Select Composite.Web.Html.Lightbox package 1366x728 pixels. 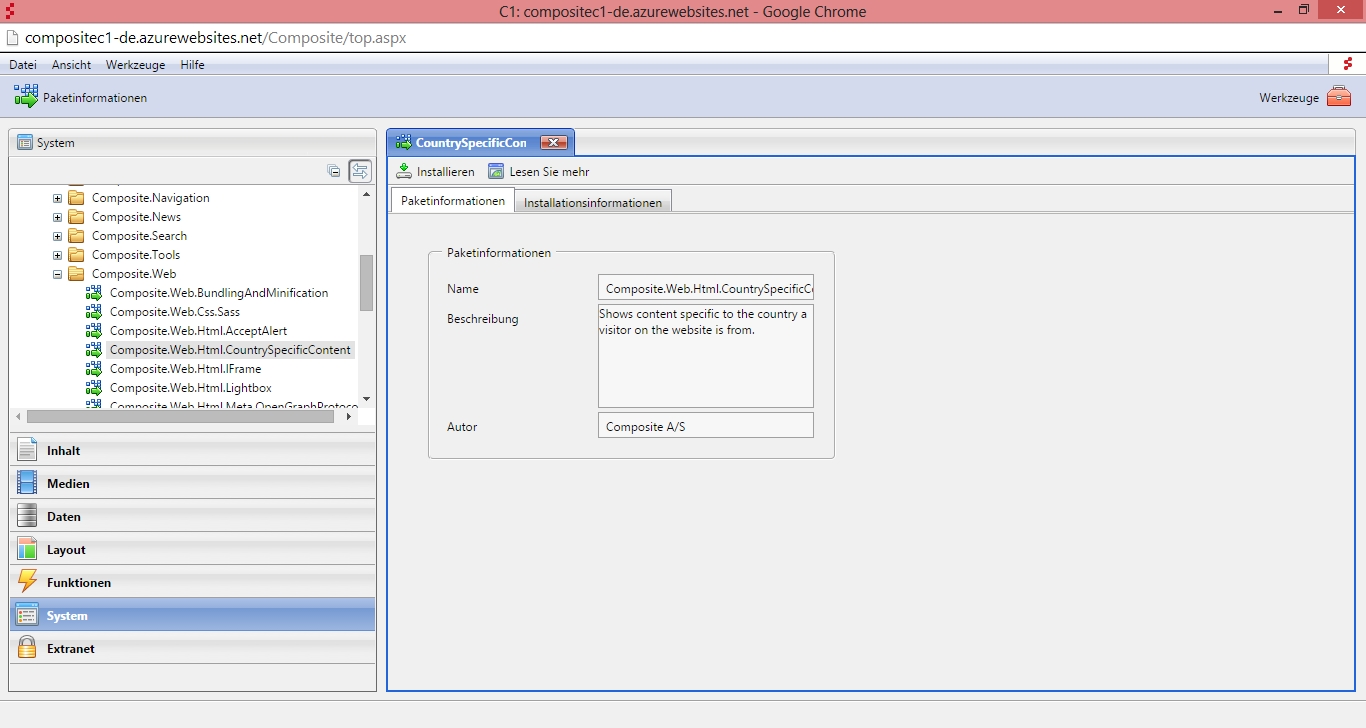click(x=190, y=388)
